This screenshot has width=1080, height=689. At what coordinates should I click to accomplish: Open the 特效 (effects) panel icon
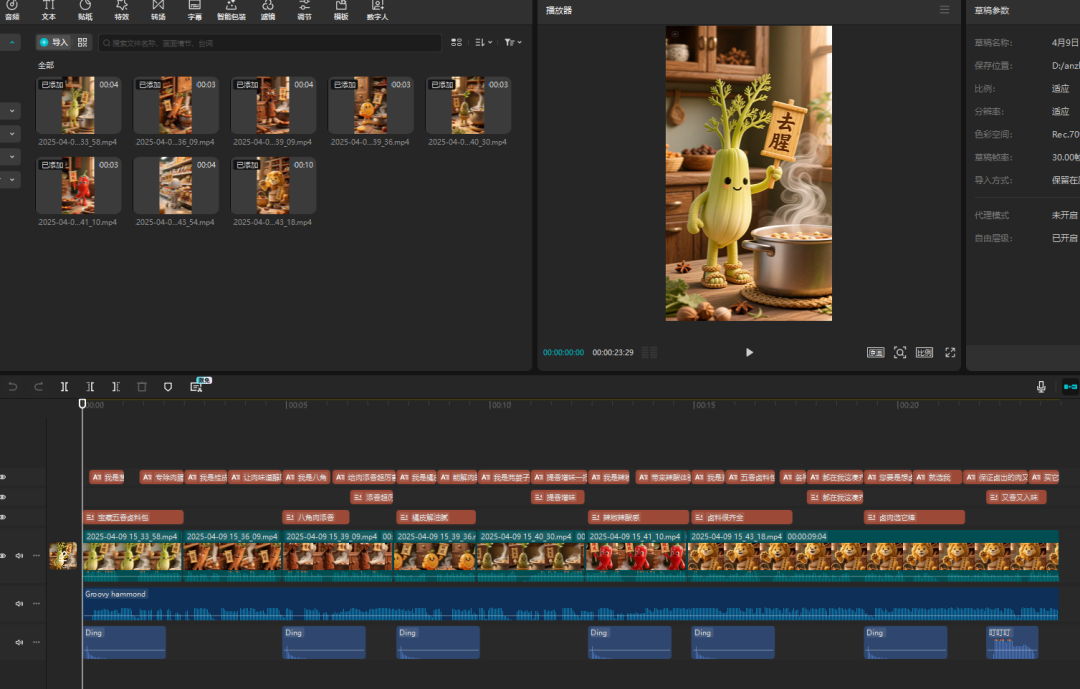(121, 10)
